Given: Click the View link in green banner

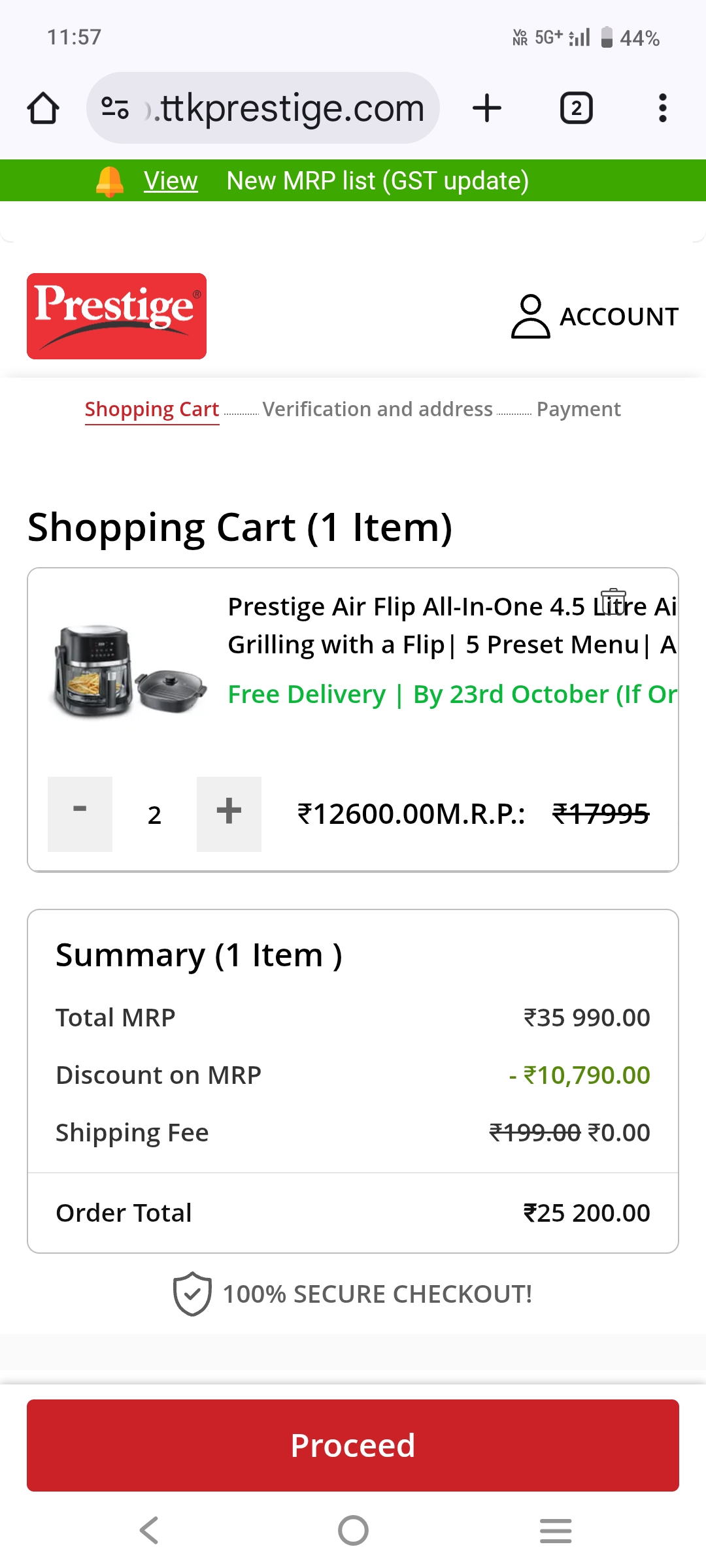Looking at the screenshot, I should [171, 181].
